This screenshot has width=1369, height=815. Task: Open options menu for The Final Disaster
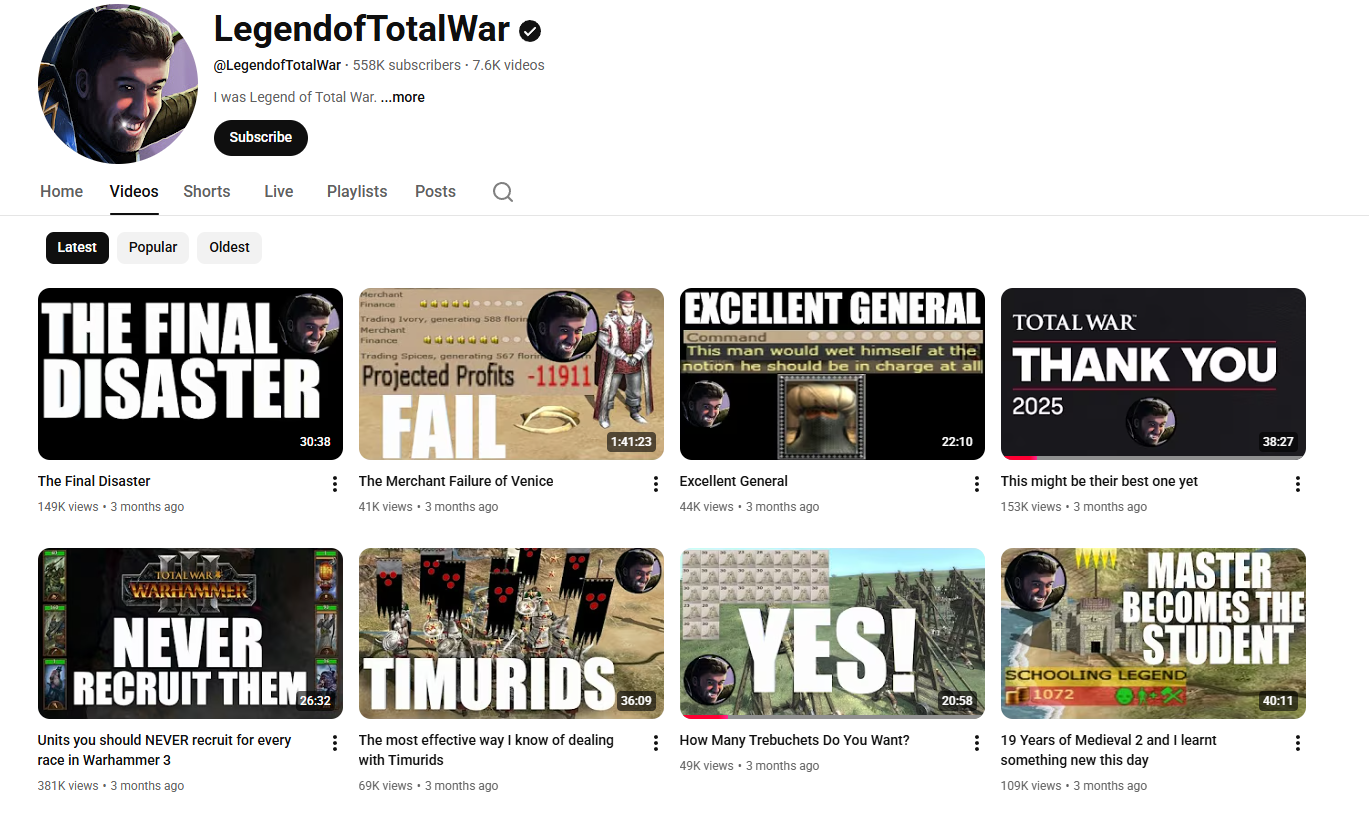point(335,484)
